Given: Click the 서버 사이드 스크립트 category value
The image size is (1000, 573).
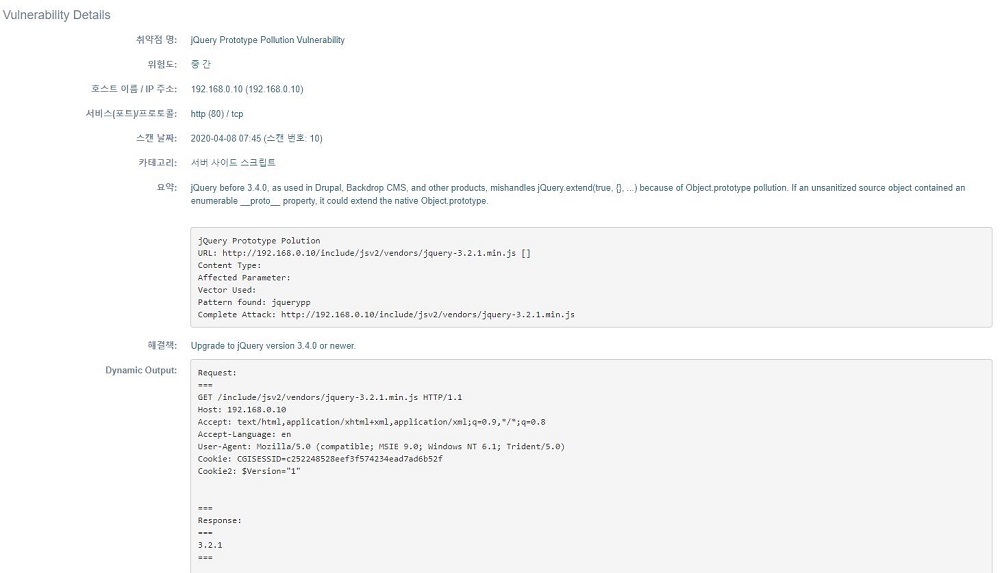Looking at the screenshot, I should coord(233,162).
